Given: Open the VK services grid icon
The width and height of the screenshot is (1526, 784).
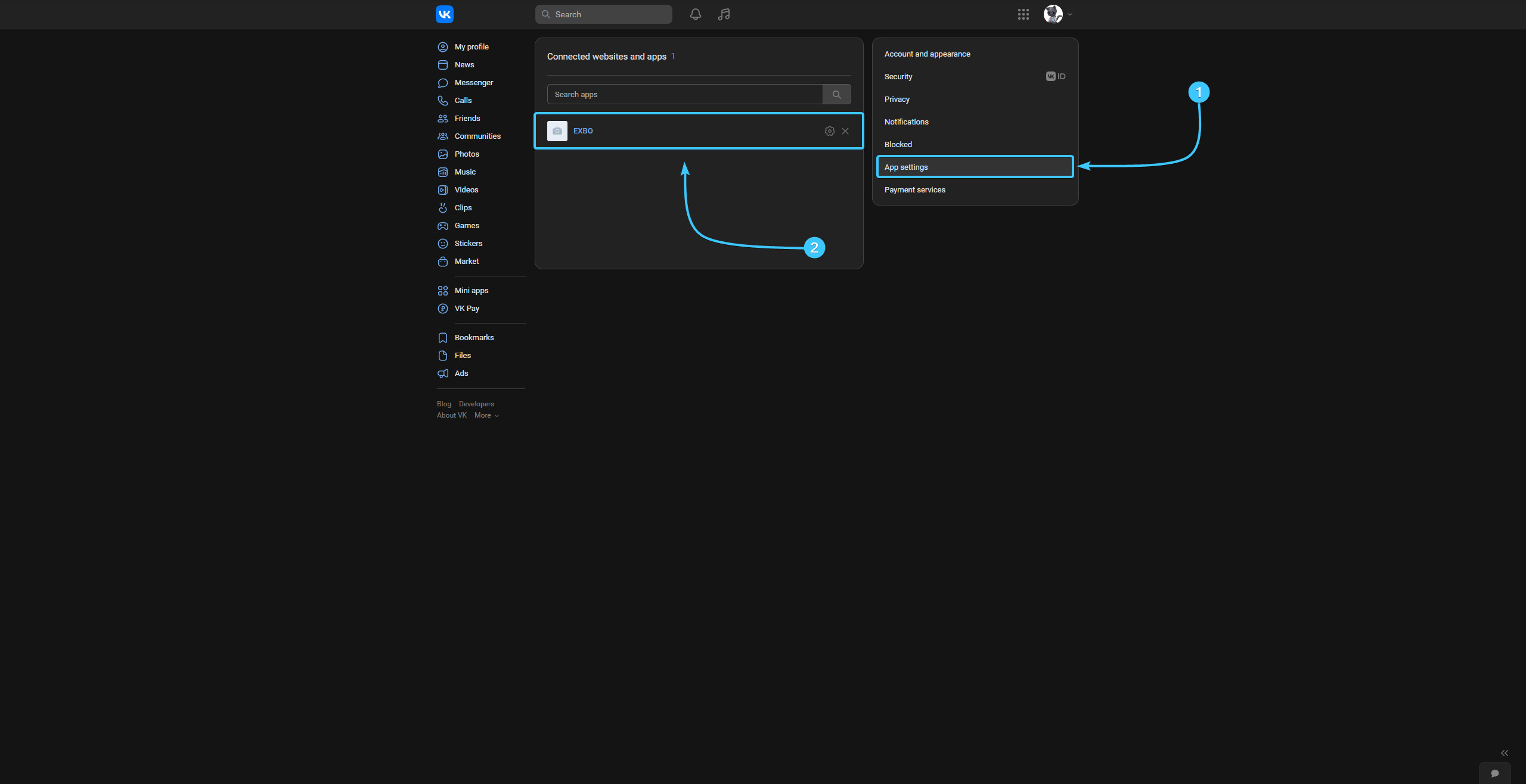Looking at the screenshot, I should pos(1023,14).
